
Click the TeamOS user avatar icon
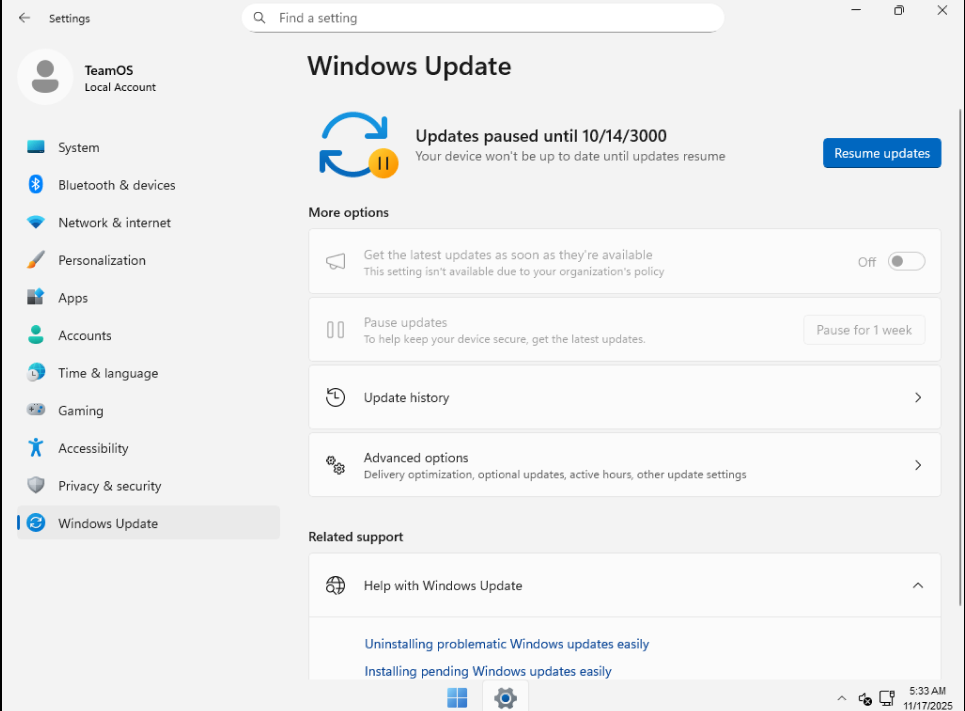[45, 77]
